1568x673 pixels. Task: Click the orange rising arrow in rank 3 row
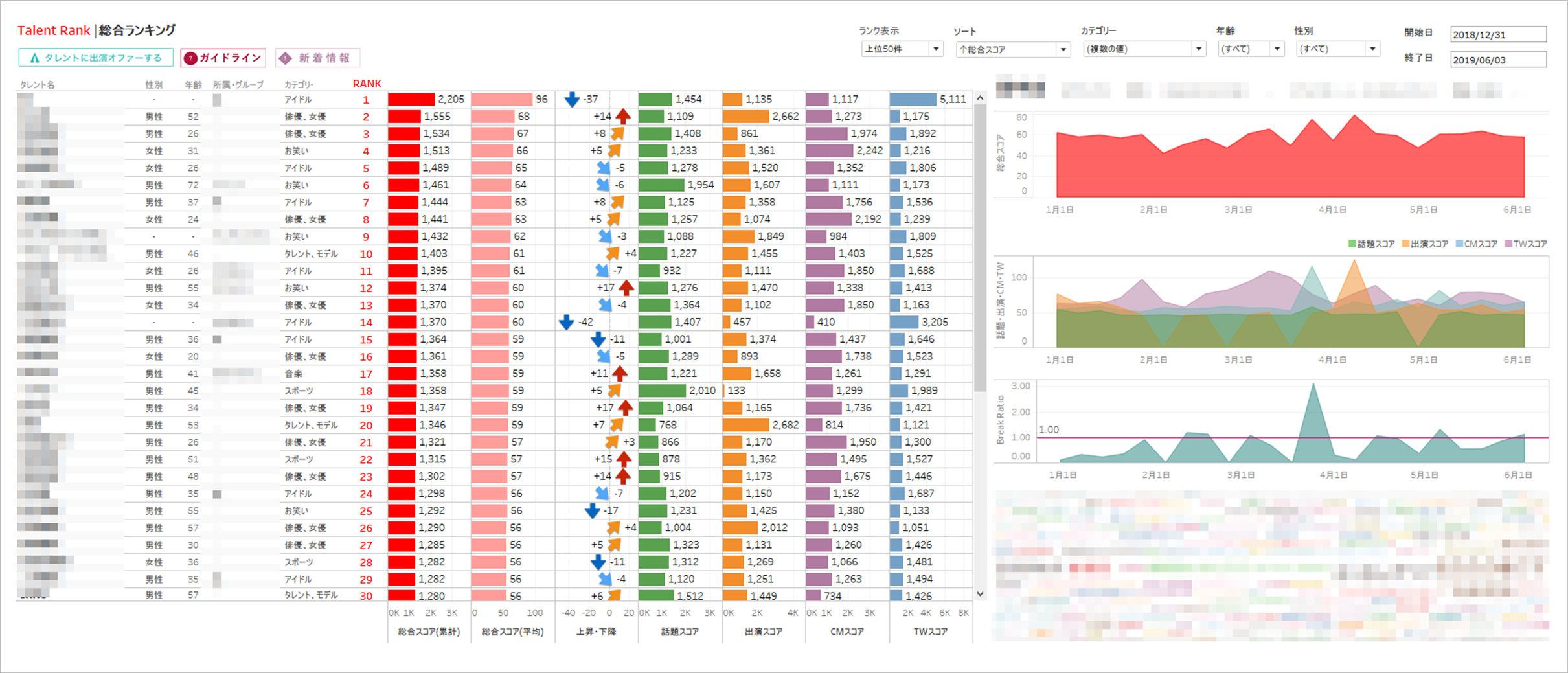(617, 133)
